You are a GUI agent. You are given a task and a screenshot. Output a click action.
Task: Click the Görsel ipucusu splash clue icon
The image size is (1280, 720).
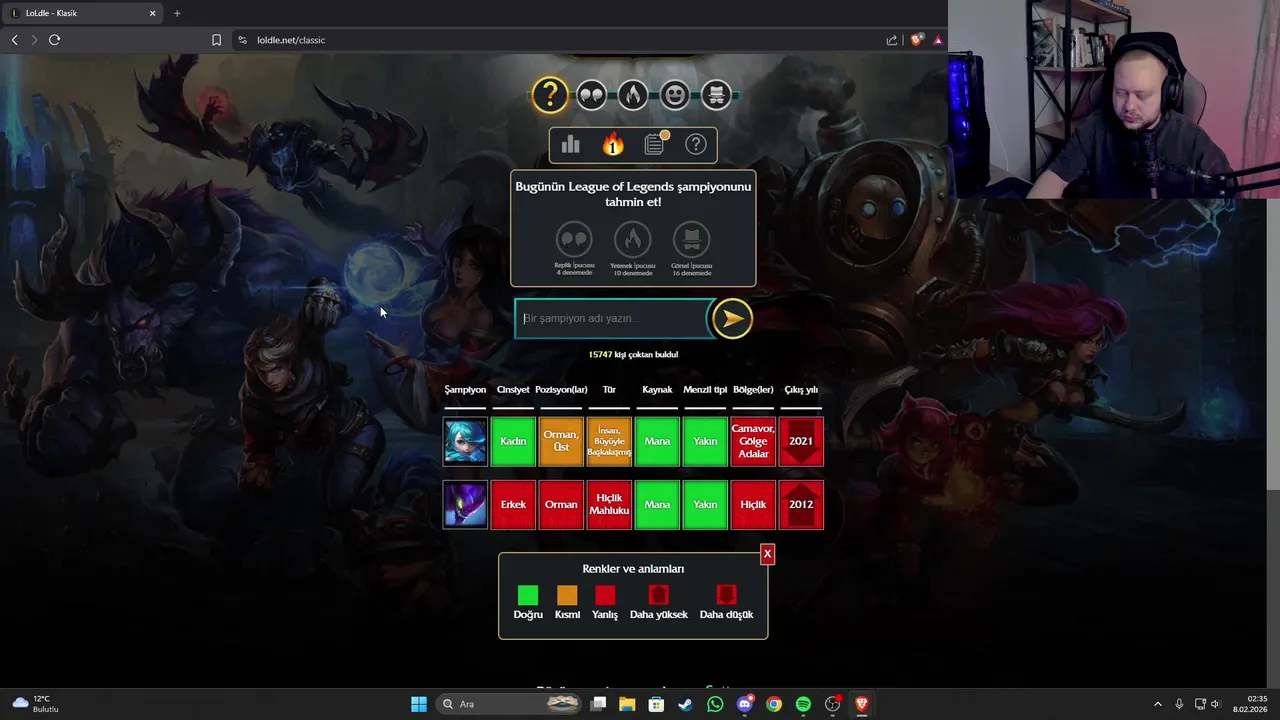(691, 240)
